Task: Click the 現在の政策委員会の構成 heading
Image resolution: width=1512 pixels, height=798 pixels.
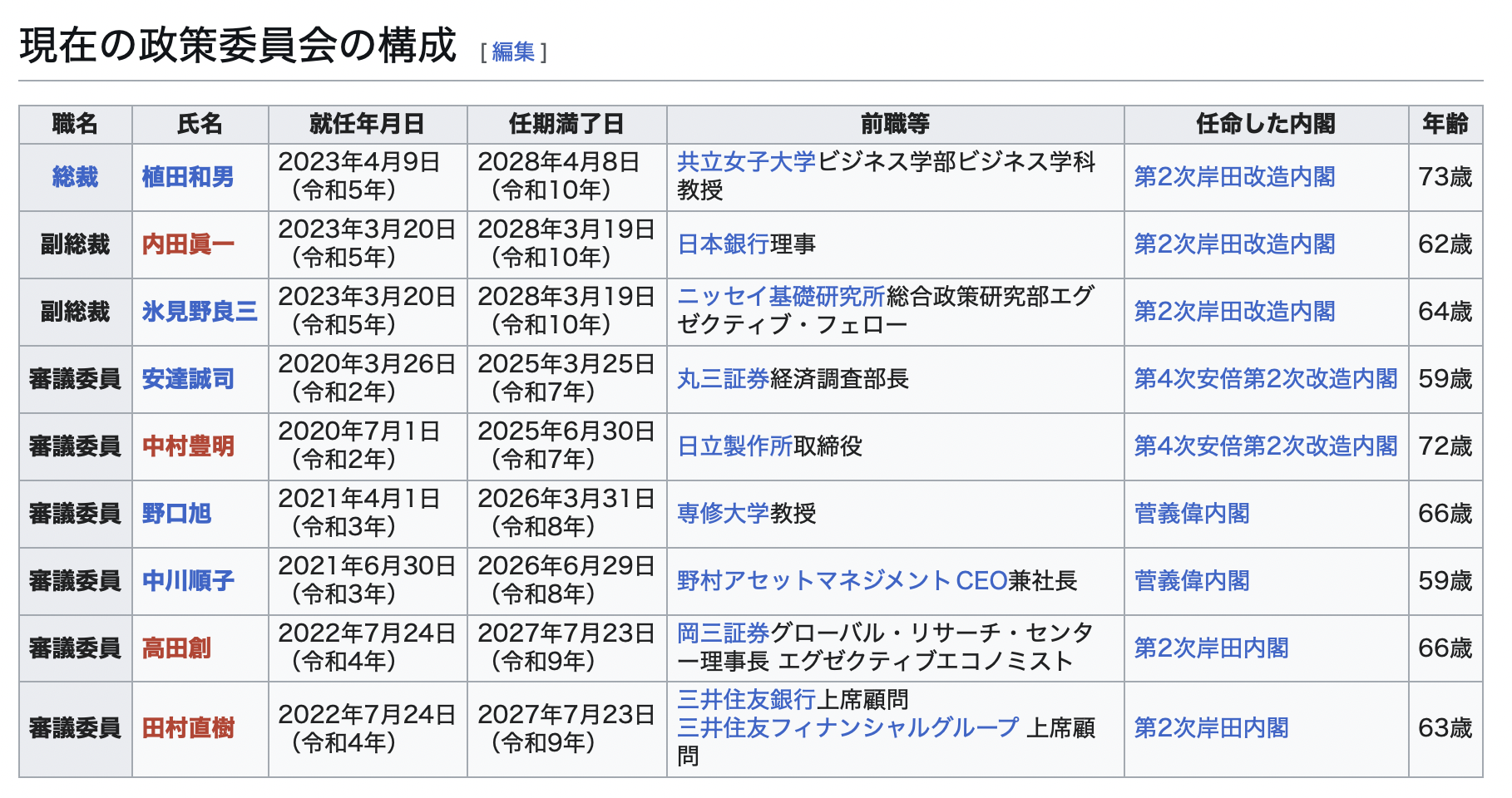Action: point(238,46)
